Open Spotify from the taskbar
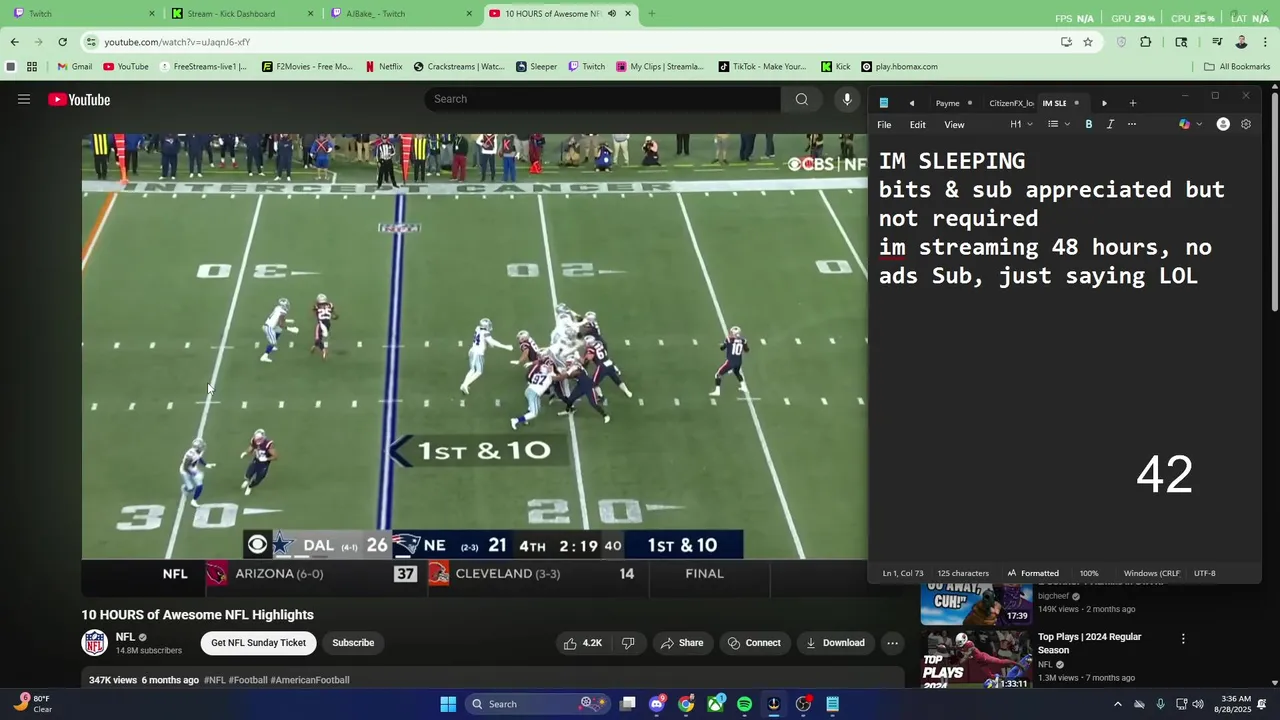Image resolution: width=1280 pixels, height=720 pixels. 744,704
